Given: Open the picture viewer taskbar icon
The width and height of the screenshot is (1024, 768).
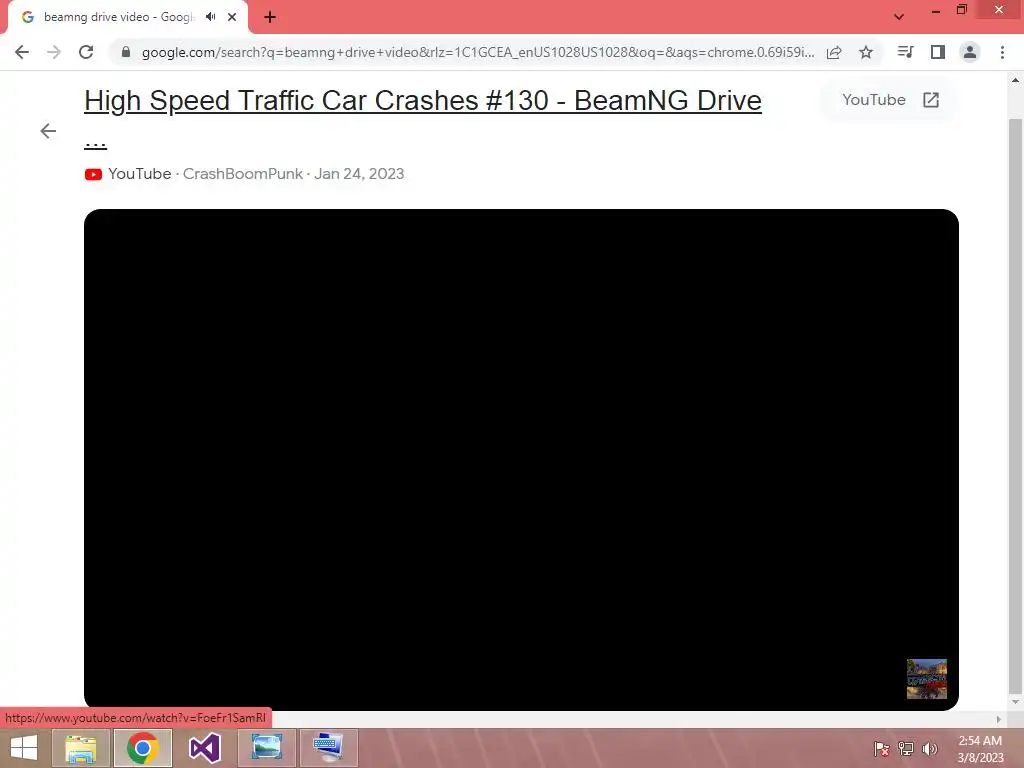Looking at the screenshot, I should [266, 748].
